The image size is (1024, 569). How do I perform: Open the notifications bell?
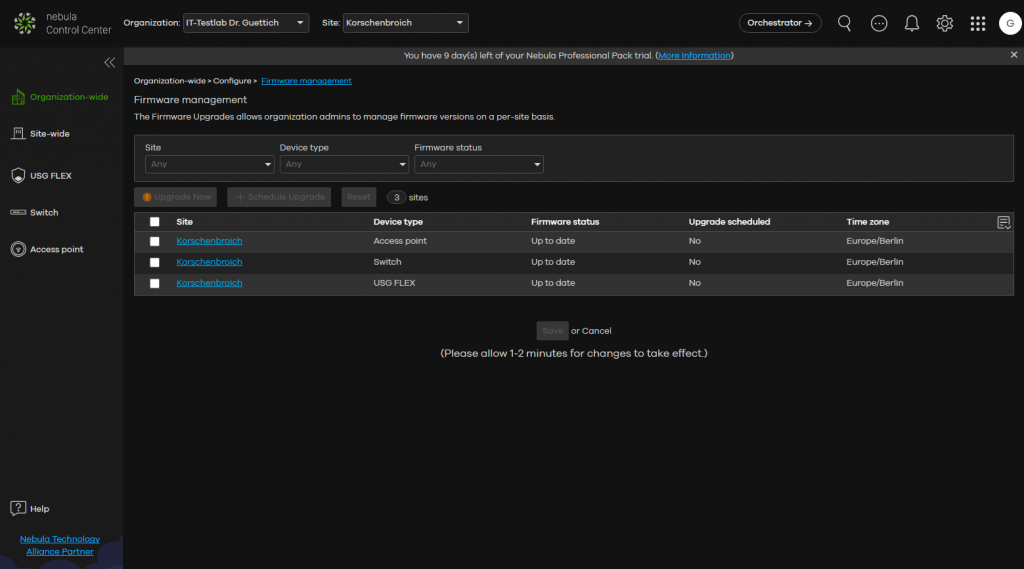[912, 23]
